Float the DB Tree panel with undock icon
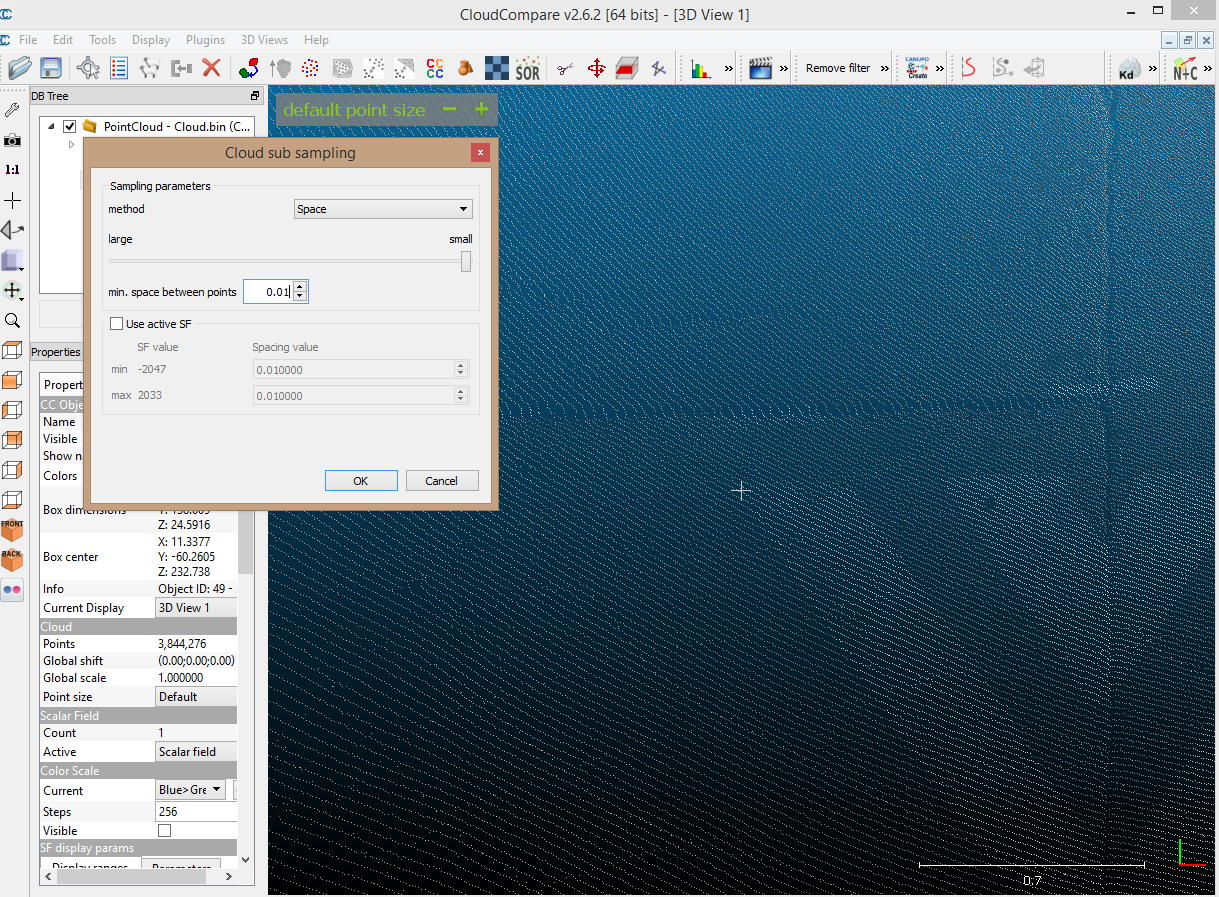Viewport: 1219px width, 897px height. pos(255,96)
